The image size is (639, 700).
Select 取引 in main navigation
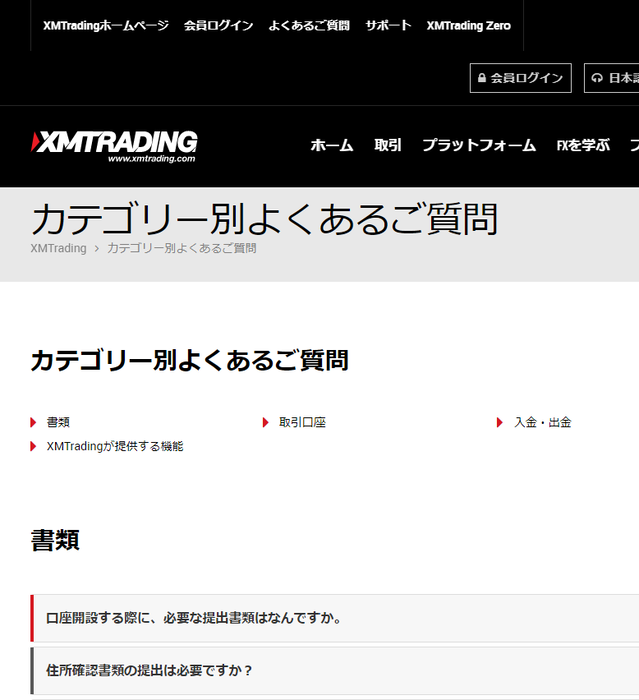click(388, 145)
